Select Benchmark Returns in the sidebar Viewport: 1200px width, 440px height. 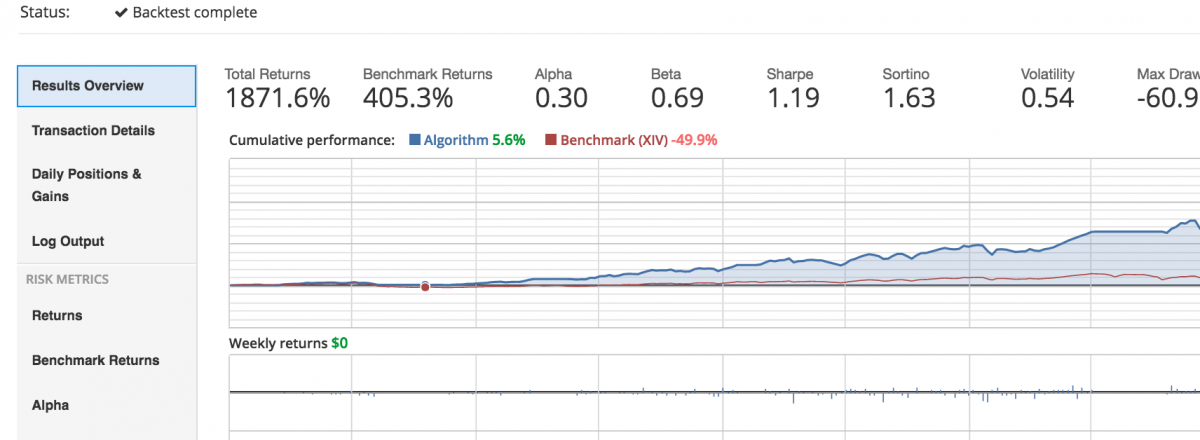coord(95,360)
